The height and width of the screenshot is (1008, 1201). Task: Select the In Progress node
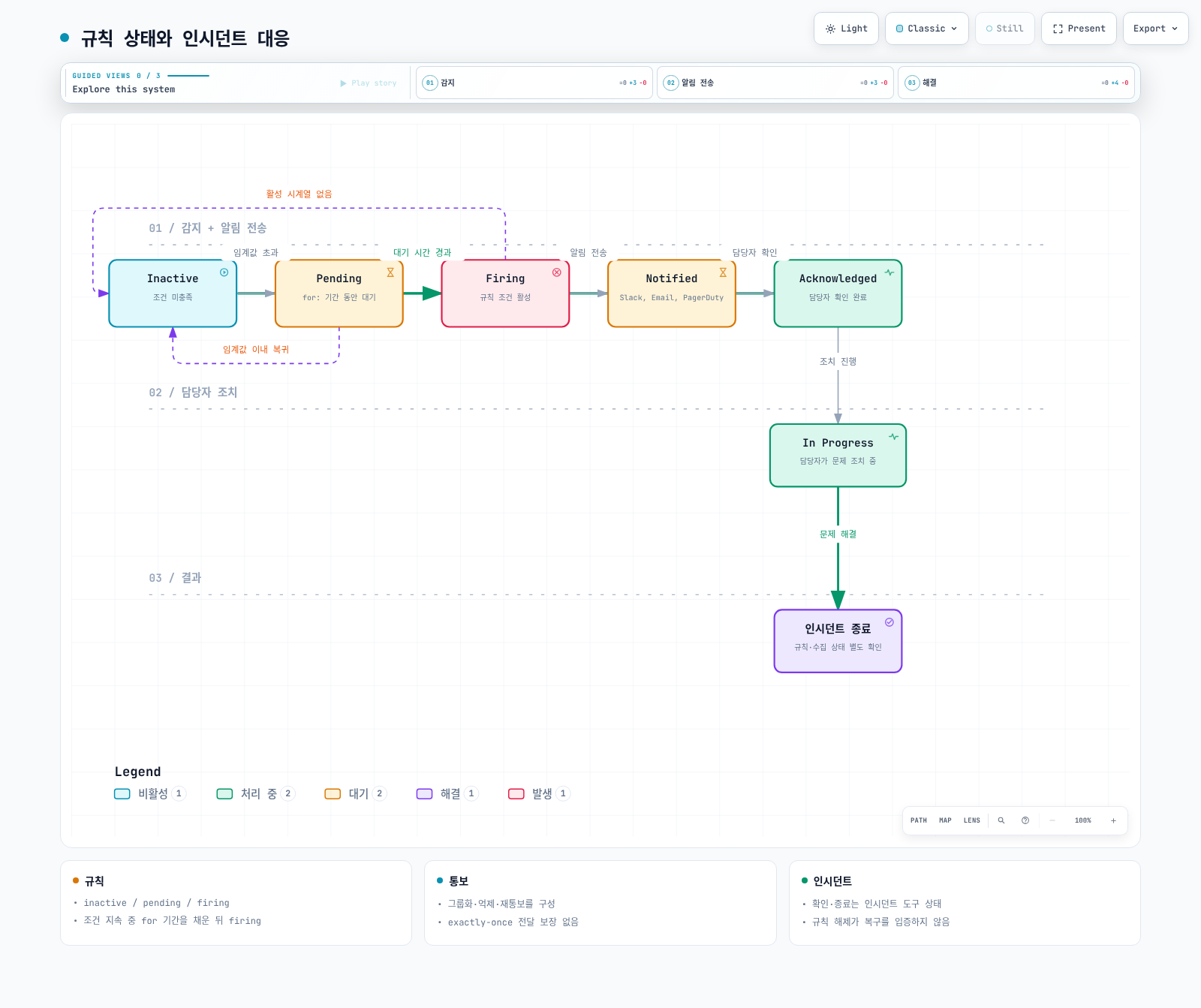click(x=838, y=456)
